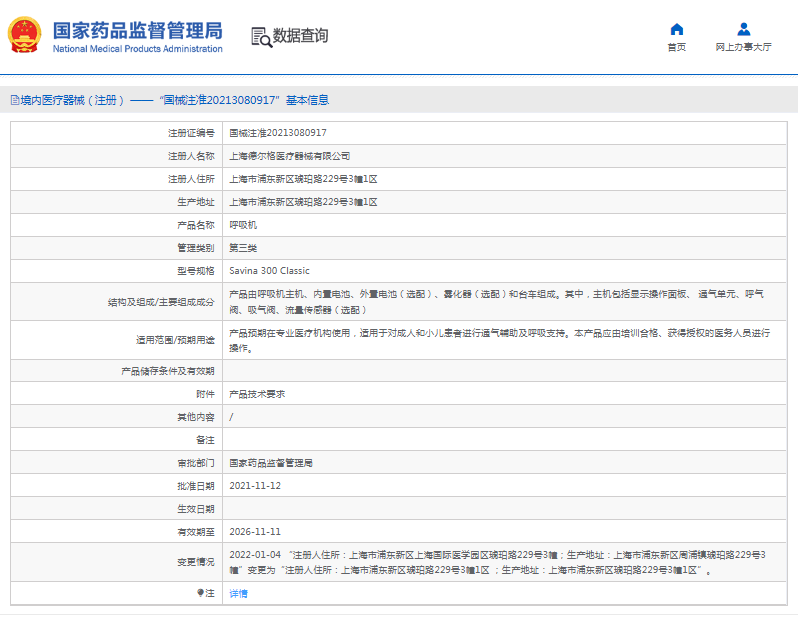This screenshot has width=798, height=617.
Task: Select the 注册人住所 address value
Action: pos(303,179)
